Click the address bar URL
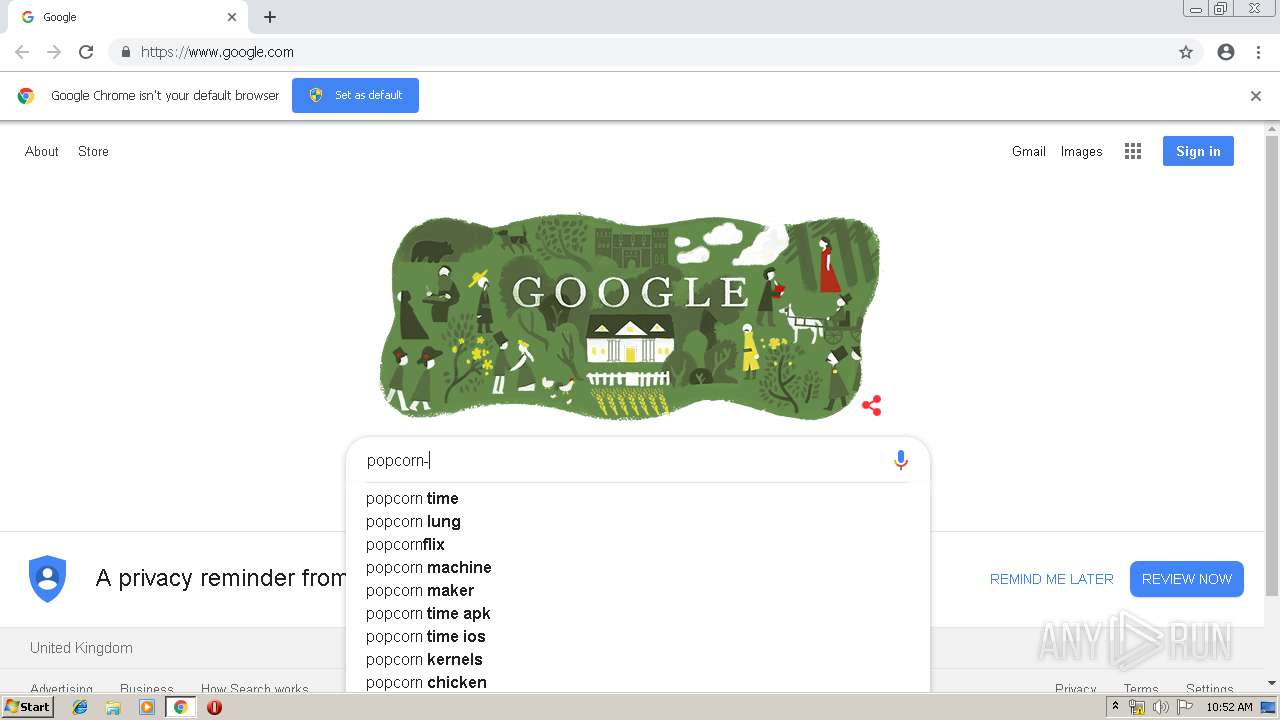 tap(217, 52)
